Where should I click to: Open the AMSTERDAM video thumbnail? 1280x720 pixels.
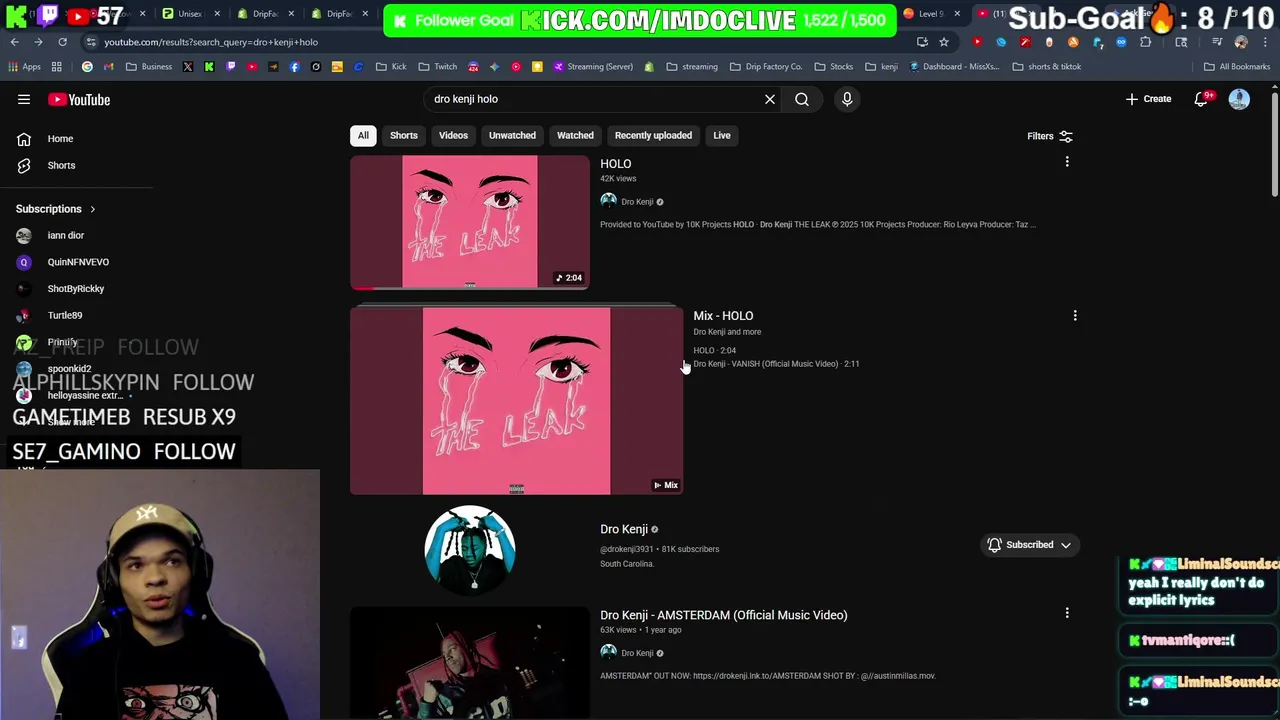click(470, 663)
